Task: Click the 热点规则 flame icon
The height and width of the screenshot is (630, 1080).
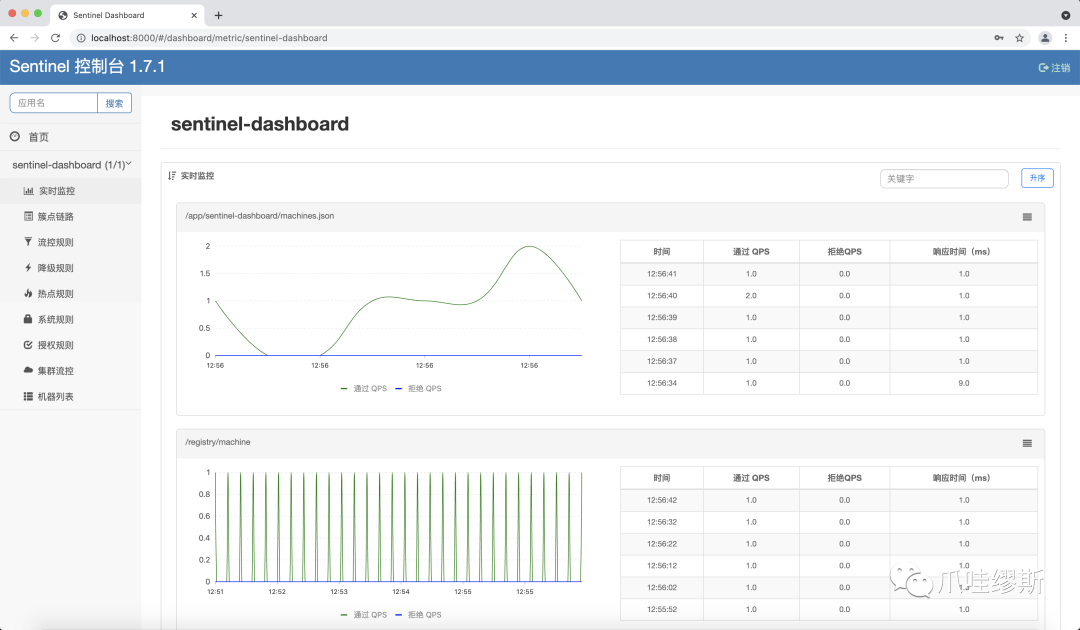Action: point(28,293)
